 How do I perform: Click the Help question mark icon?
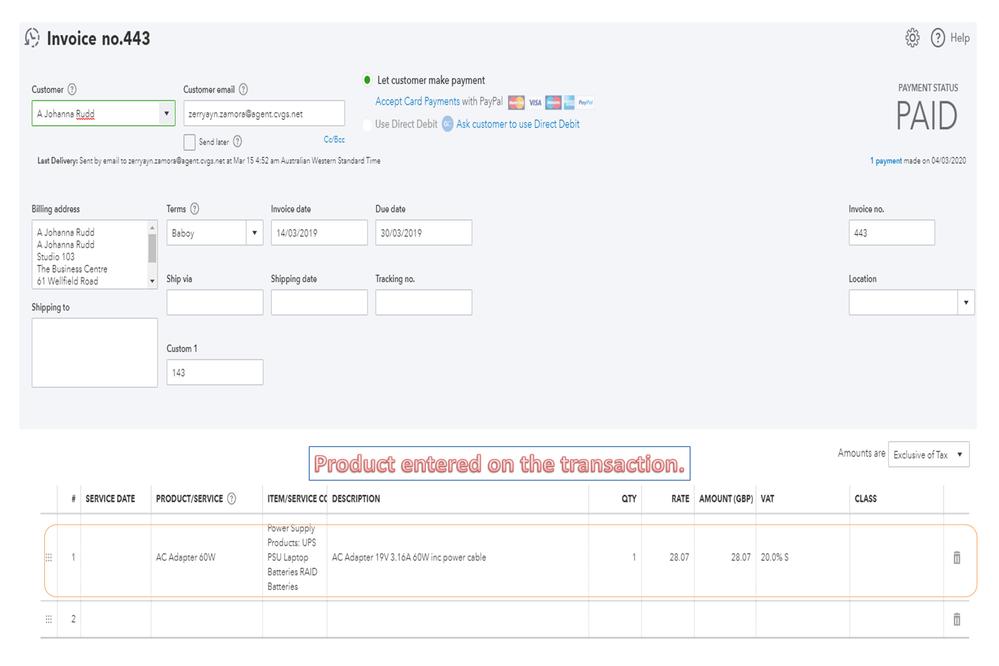click(938, 38)
